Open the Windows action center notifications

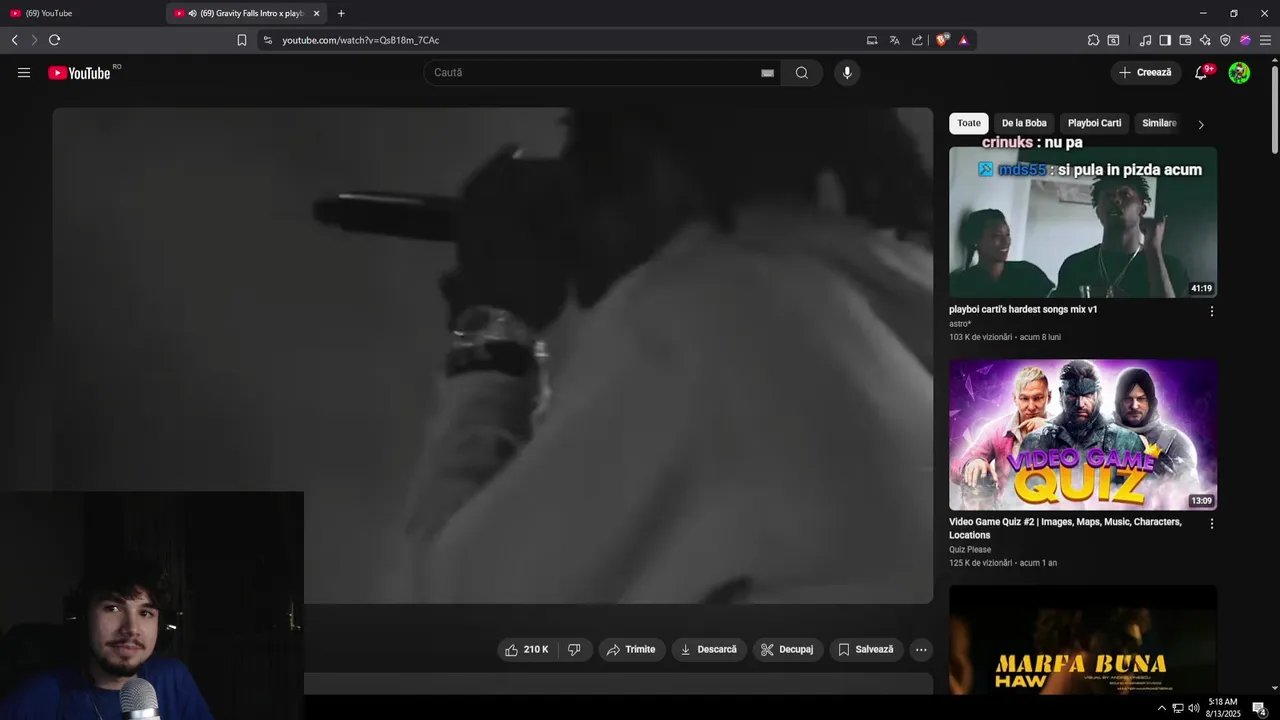tap(1259, 708)
